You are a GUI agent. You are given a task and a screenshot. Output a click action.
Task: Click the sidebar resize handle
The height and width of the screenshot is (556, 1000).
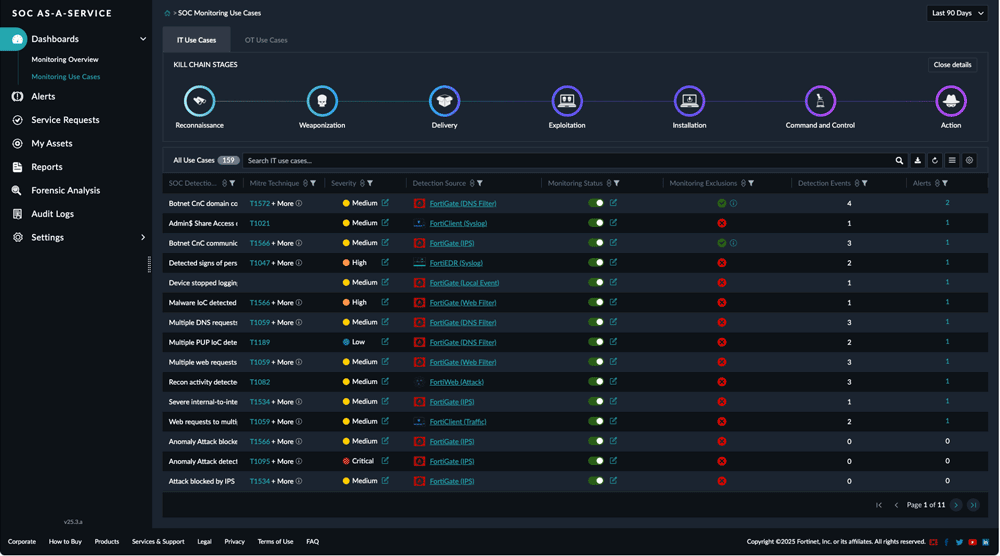click(149, 264)
